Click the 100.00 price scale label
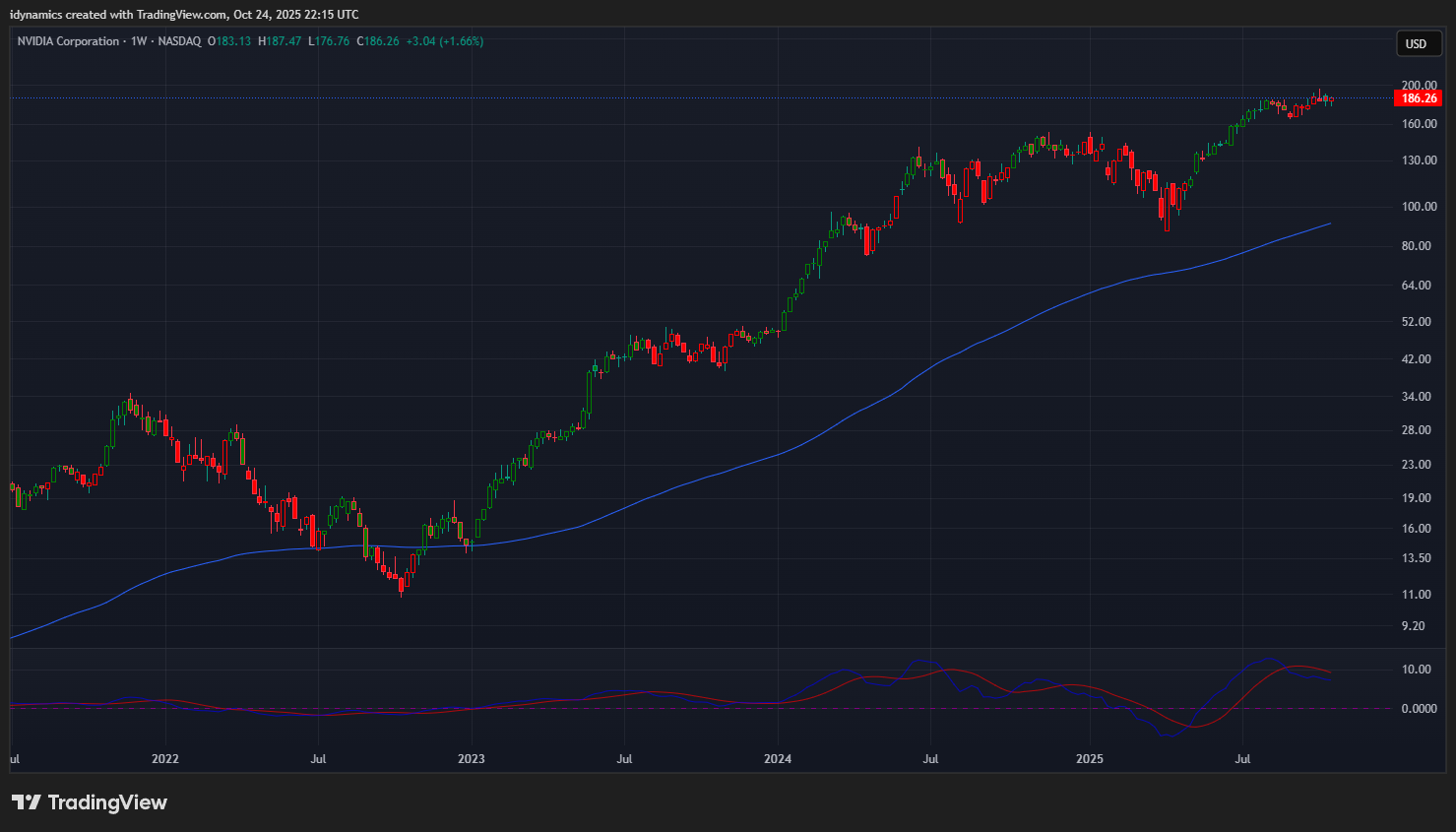Screen dimensions: 1456x832 pos(1419,207)
